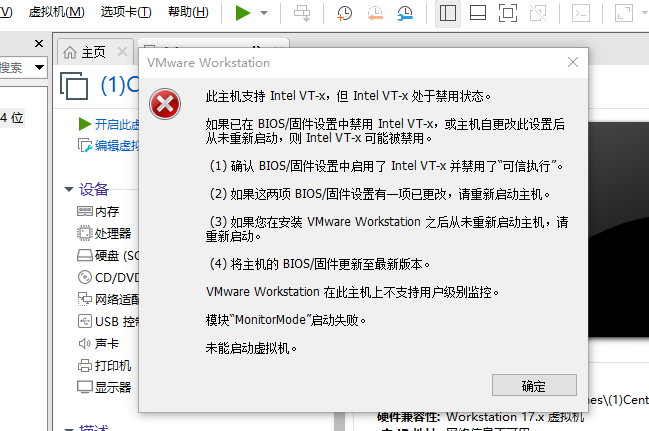Click the take snapshot clock icon
This screenshot has height=431, width=649.
(x=344, y=13)
